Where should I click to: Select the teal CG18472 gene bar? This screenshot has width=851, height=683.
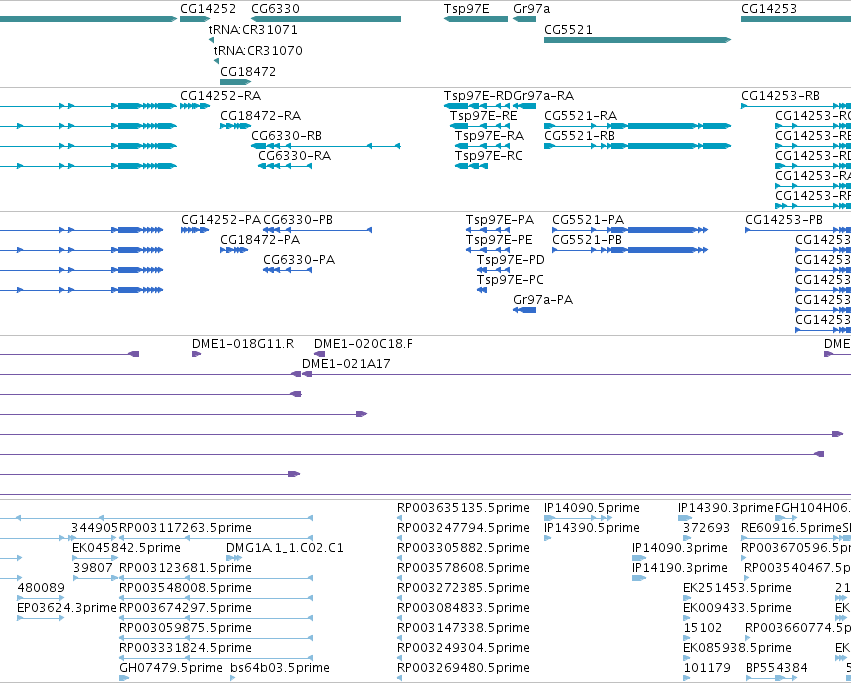pos(236,82)
